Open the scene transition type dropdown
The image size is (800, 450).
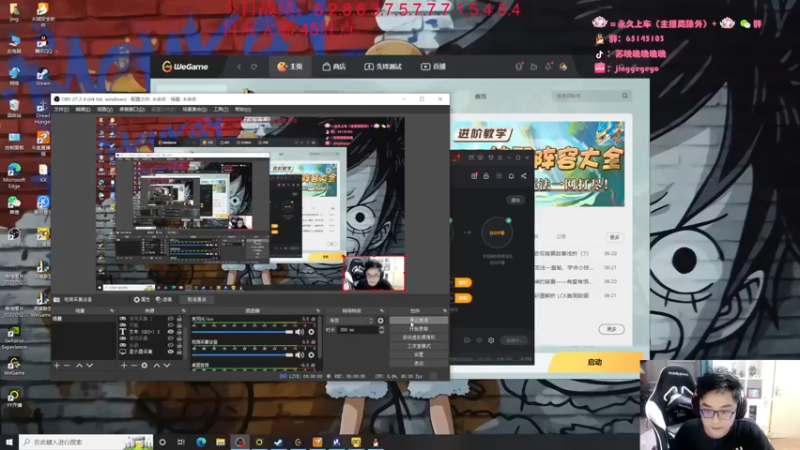point(351,321)
